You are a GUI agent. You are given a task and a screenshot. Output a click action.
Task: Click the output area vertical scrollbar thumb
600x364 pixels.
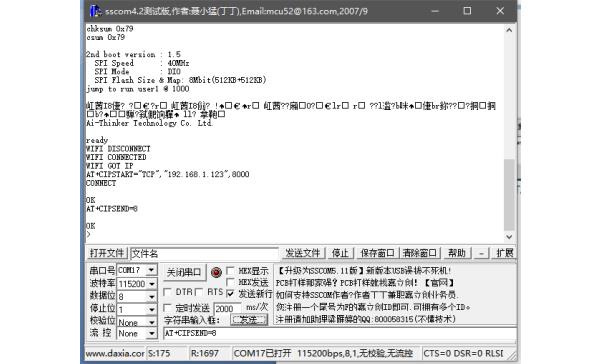pos(509,194)
